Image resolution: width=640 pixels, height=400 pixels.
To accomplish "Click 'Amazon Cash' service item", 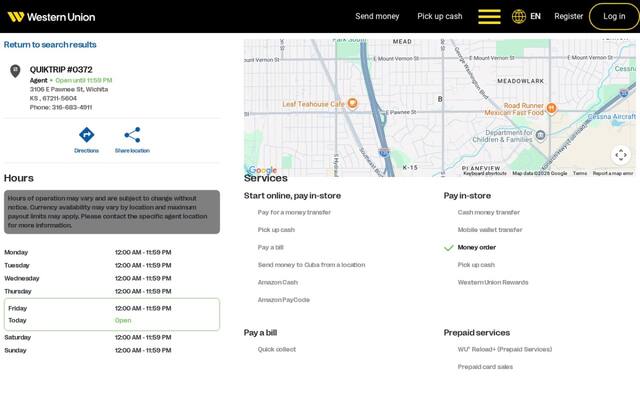I will 278,282.
